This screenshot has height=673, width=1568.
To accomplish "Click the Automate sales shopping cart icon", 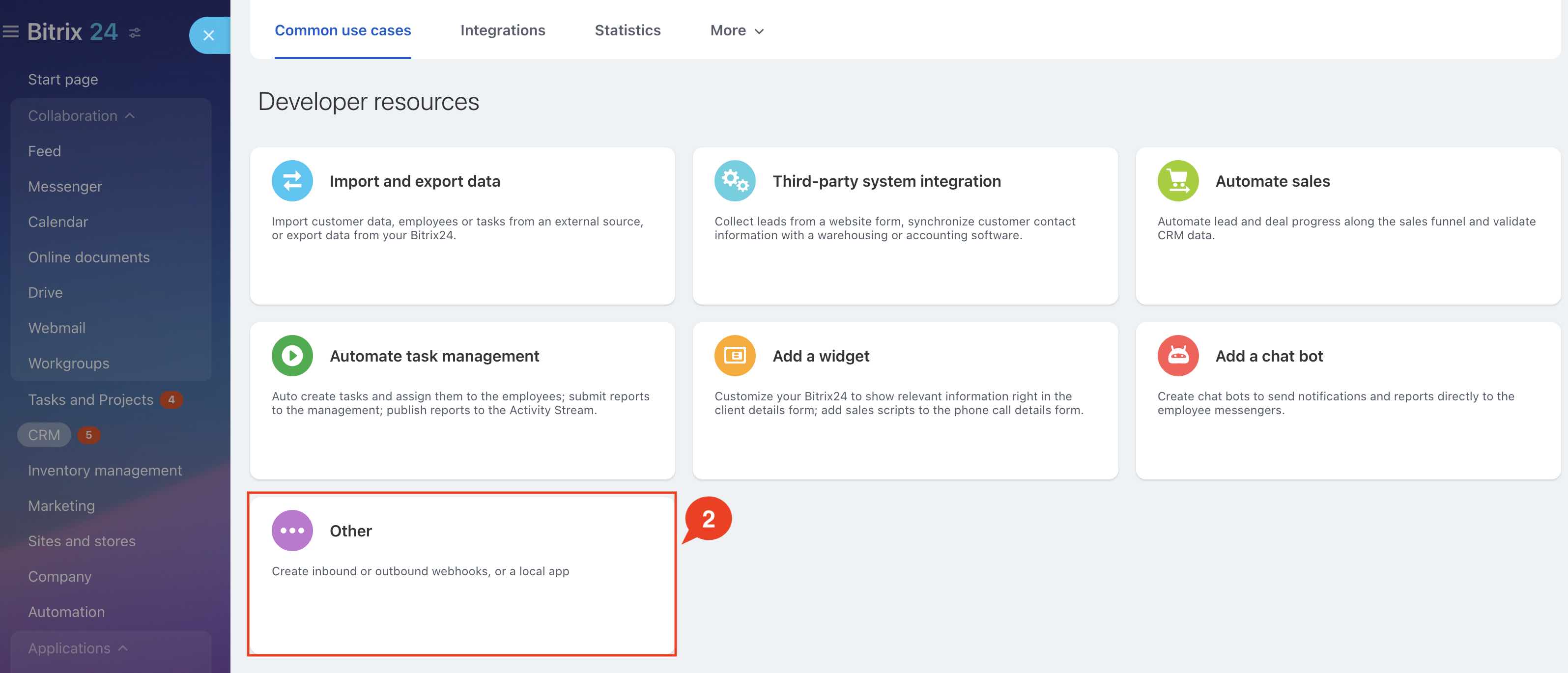I will pyautogui.click(x=1177, y=181).
